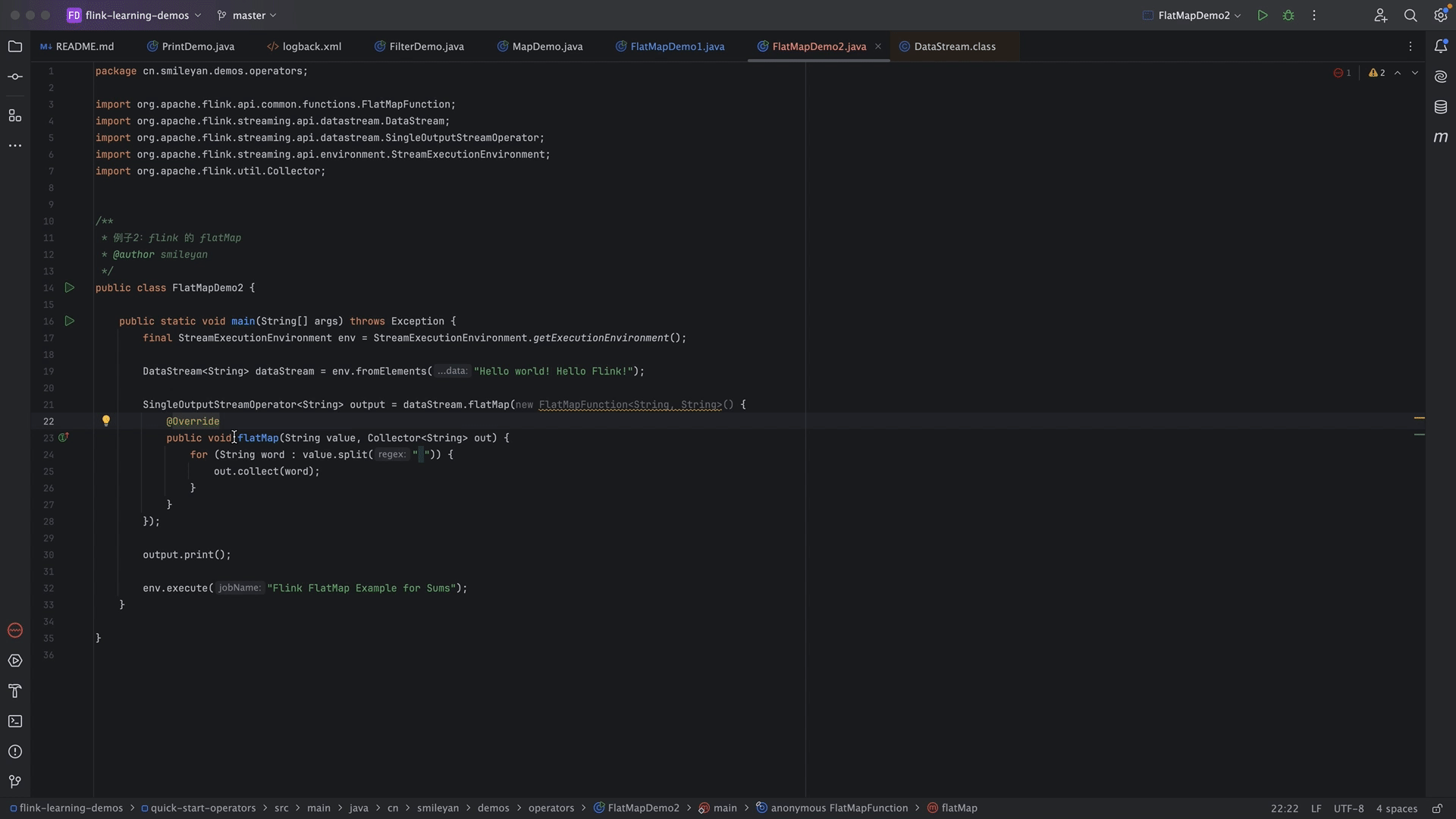Click the 4 spaces indent setting
Viewport: 1456px width, 819px height.
coord(1396,808)
